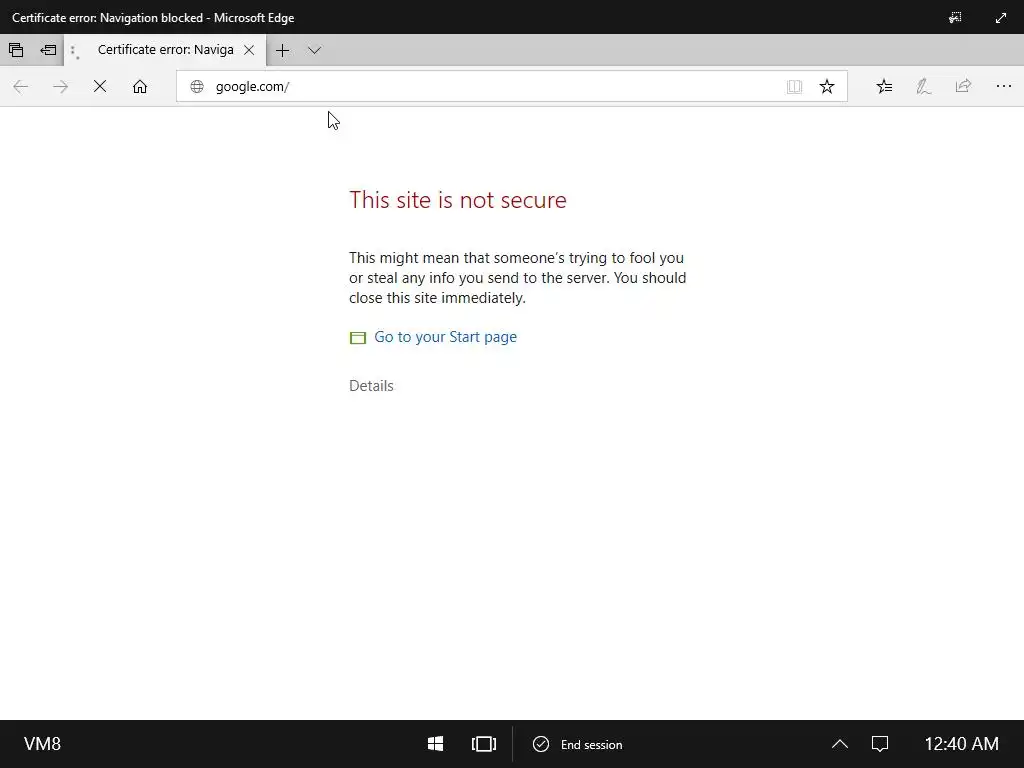Show hidden system tray icons chevron
The image size is (1024, 768).
point(840,744)
